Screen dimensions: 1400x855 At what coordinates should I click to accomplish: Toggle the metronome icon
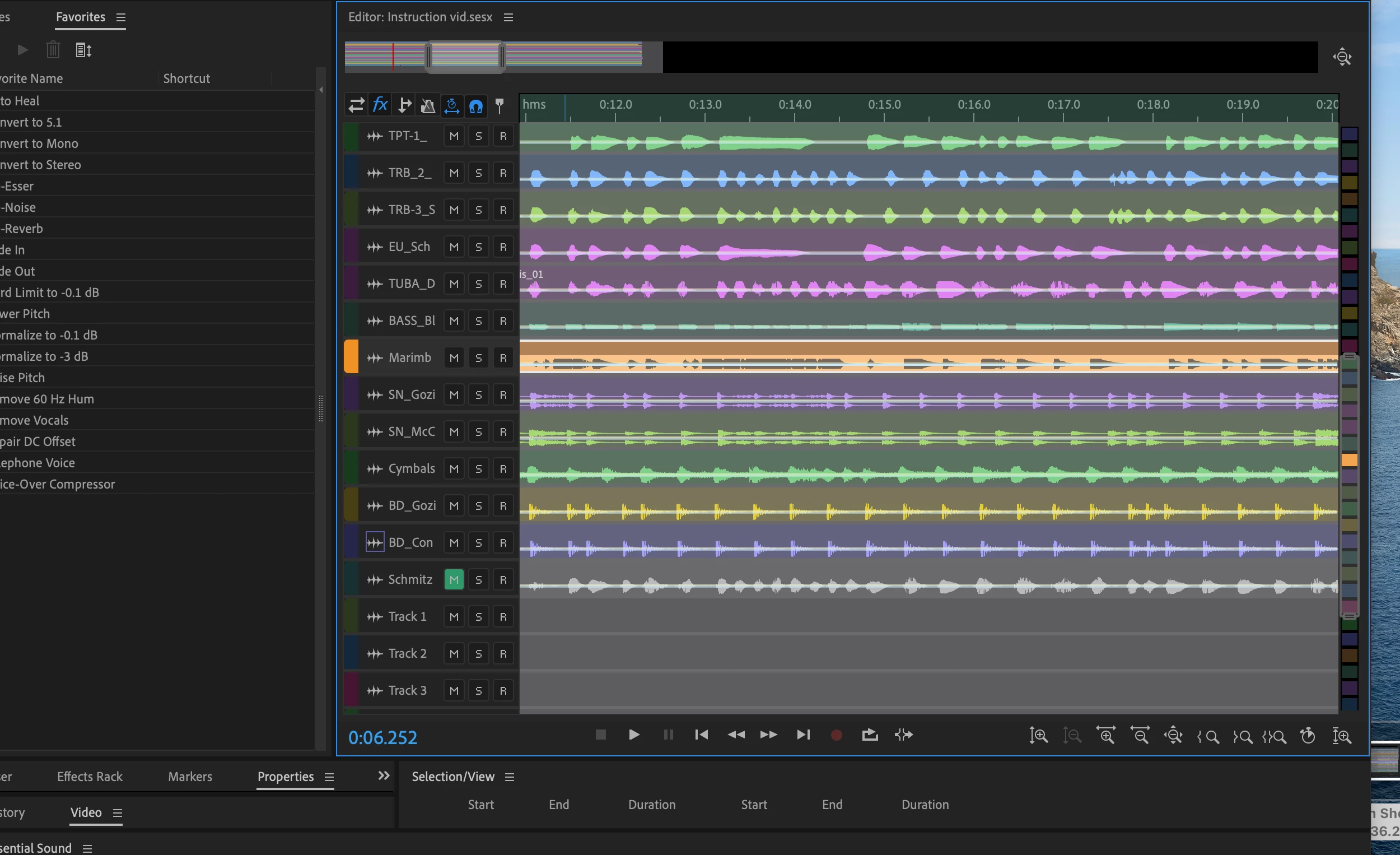(427, 106)
